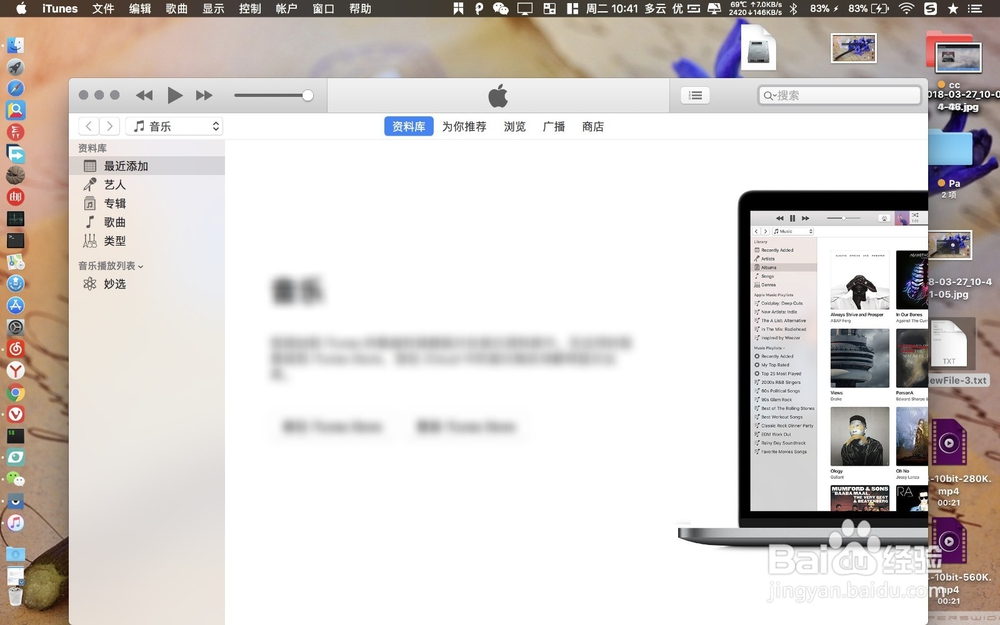Switch to the 资料库 tab
The width and height of the screenshot is (1000, 625).
click(x=409, y=126)
